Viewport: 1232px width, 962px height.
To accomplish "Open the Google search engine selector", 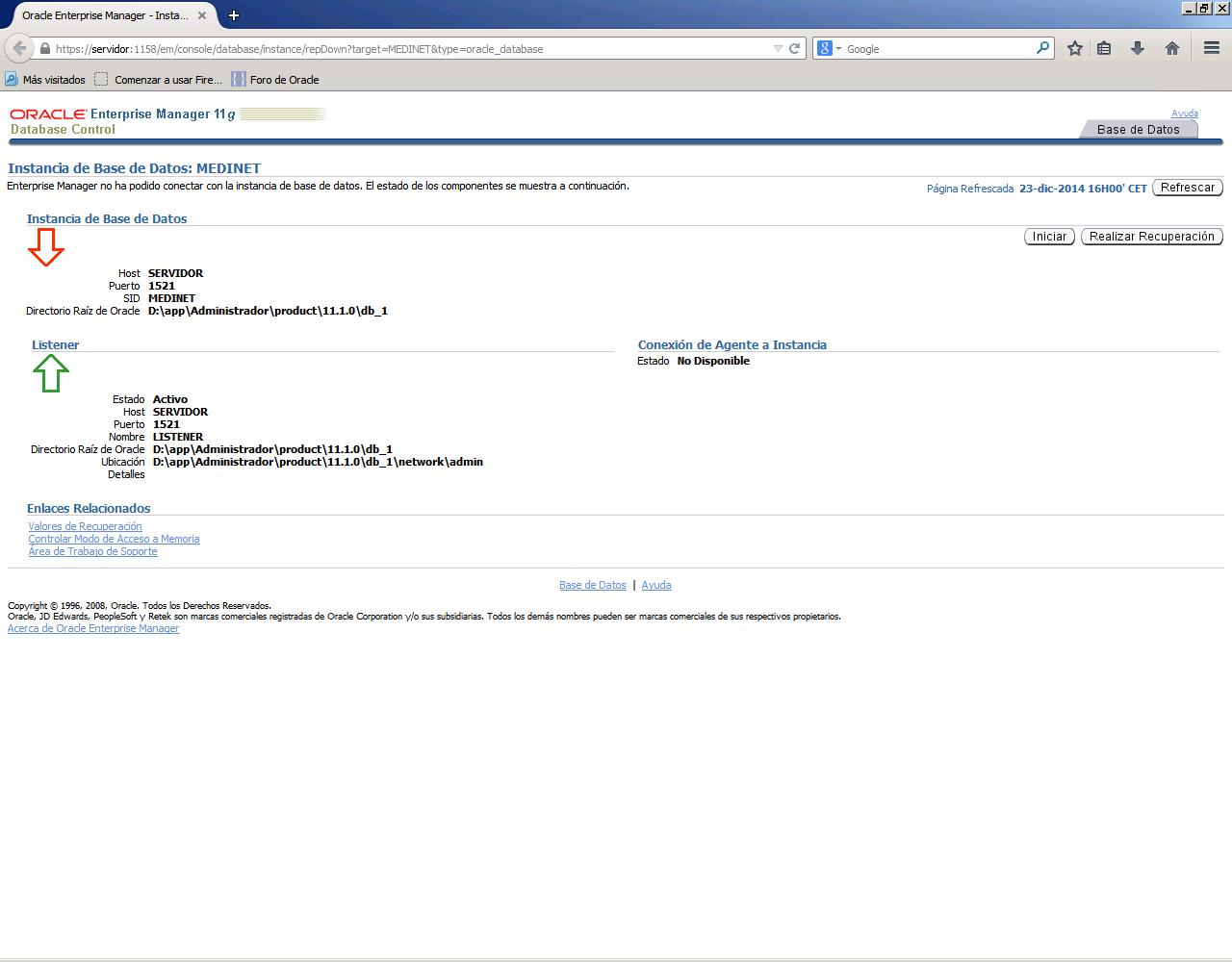I will 829,48.
